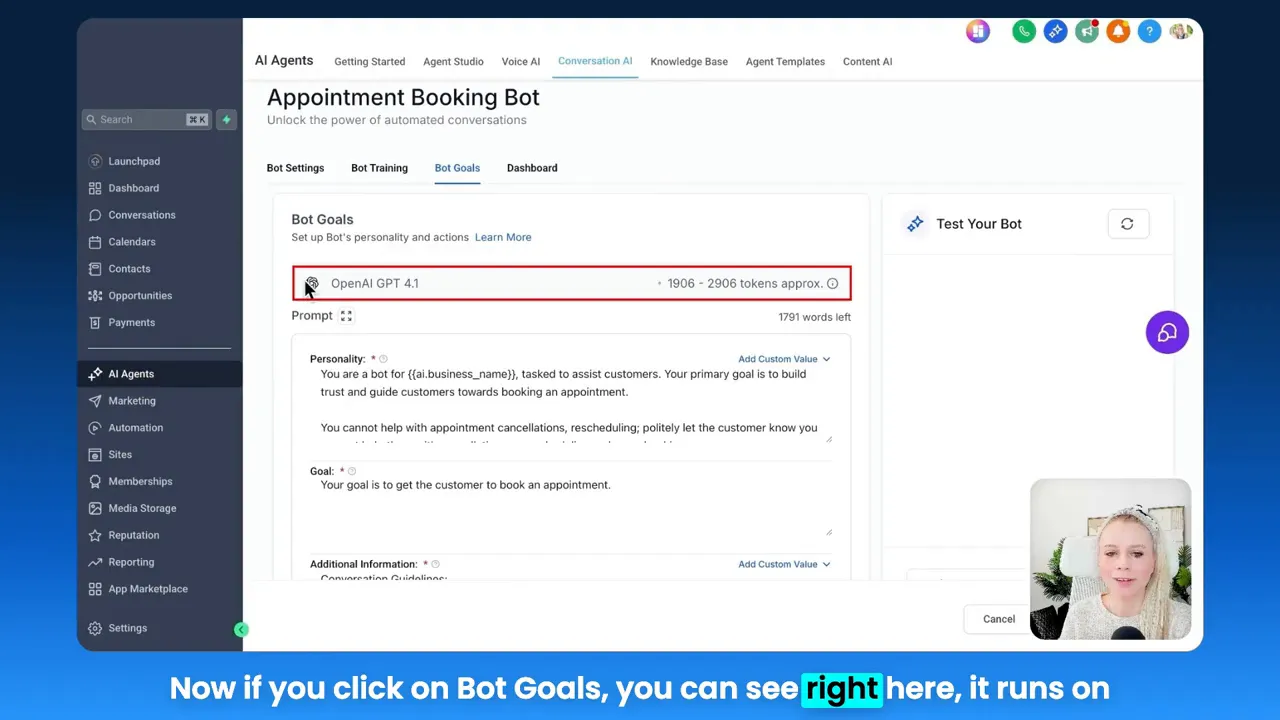
Task: Switch to Content AI tab
Action: coord(867,62)
